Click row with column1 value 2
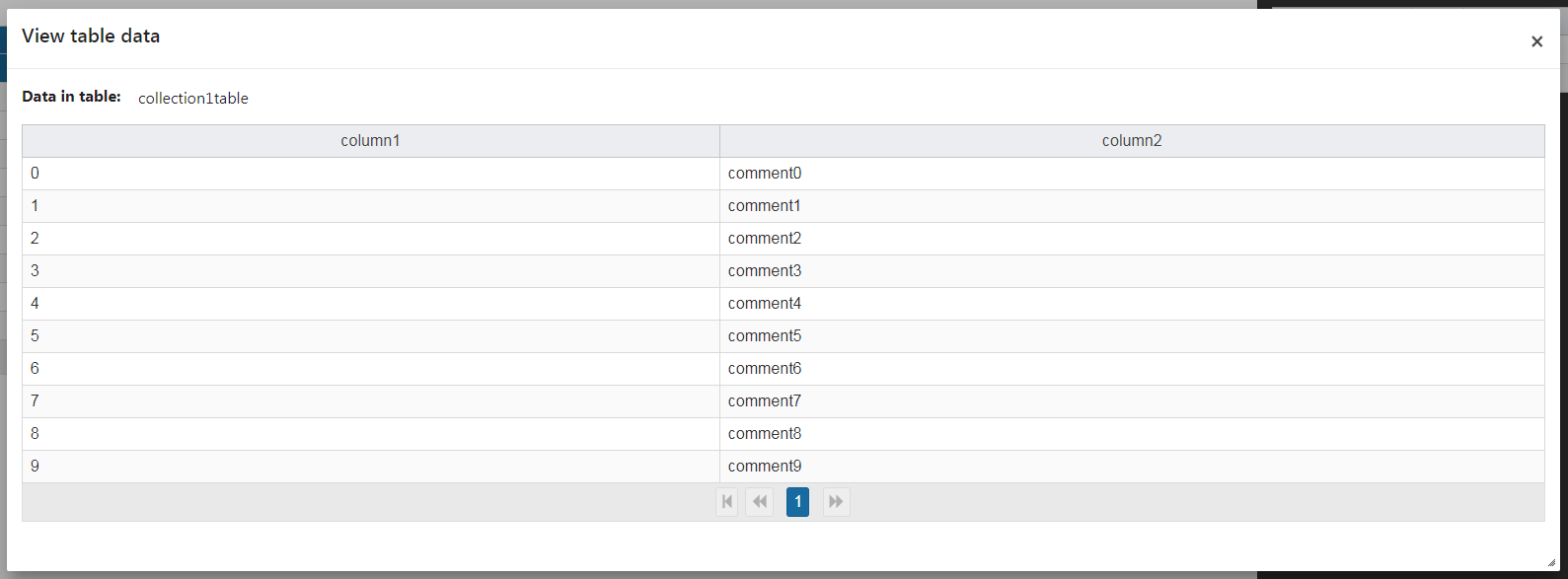Screen dimensions: 1568x579 784,239
